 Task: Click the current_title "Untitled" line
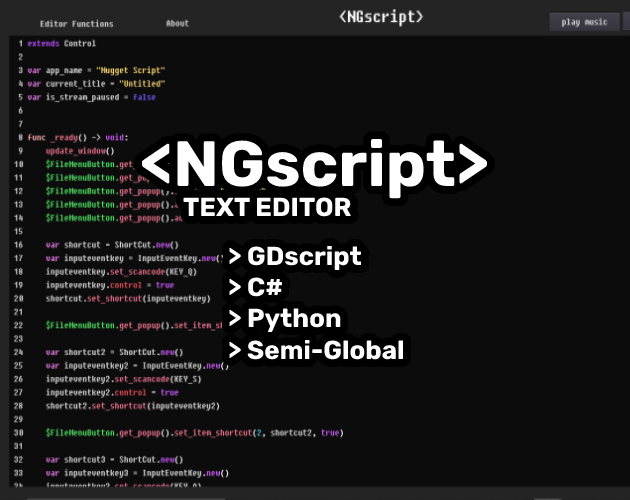96,84
